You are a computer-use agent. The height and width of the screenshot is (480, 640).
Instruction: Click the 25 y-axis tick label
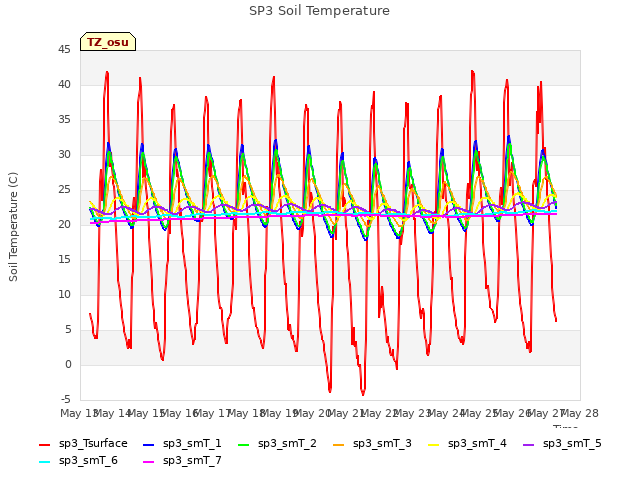64,190
